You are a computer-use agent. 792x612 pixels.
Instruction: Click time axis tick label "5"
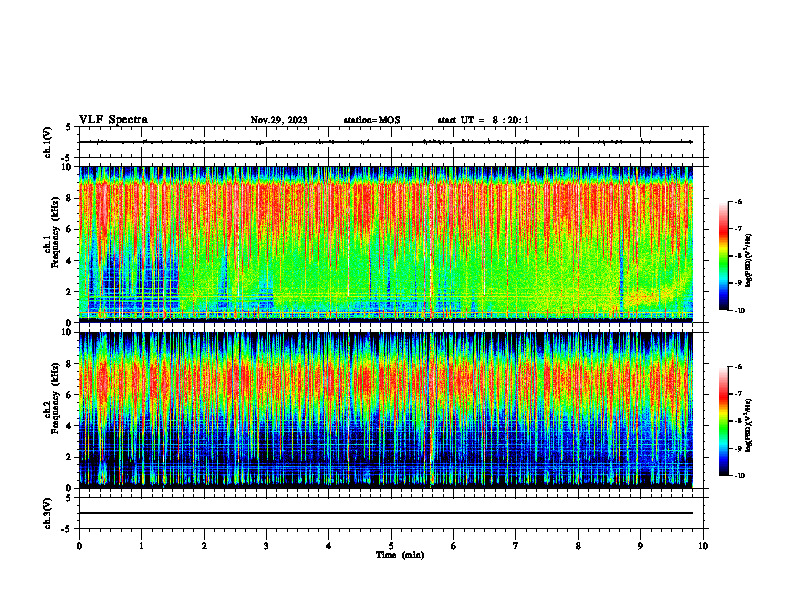point(391,546)
